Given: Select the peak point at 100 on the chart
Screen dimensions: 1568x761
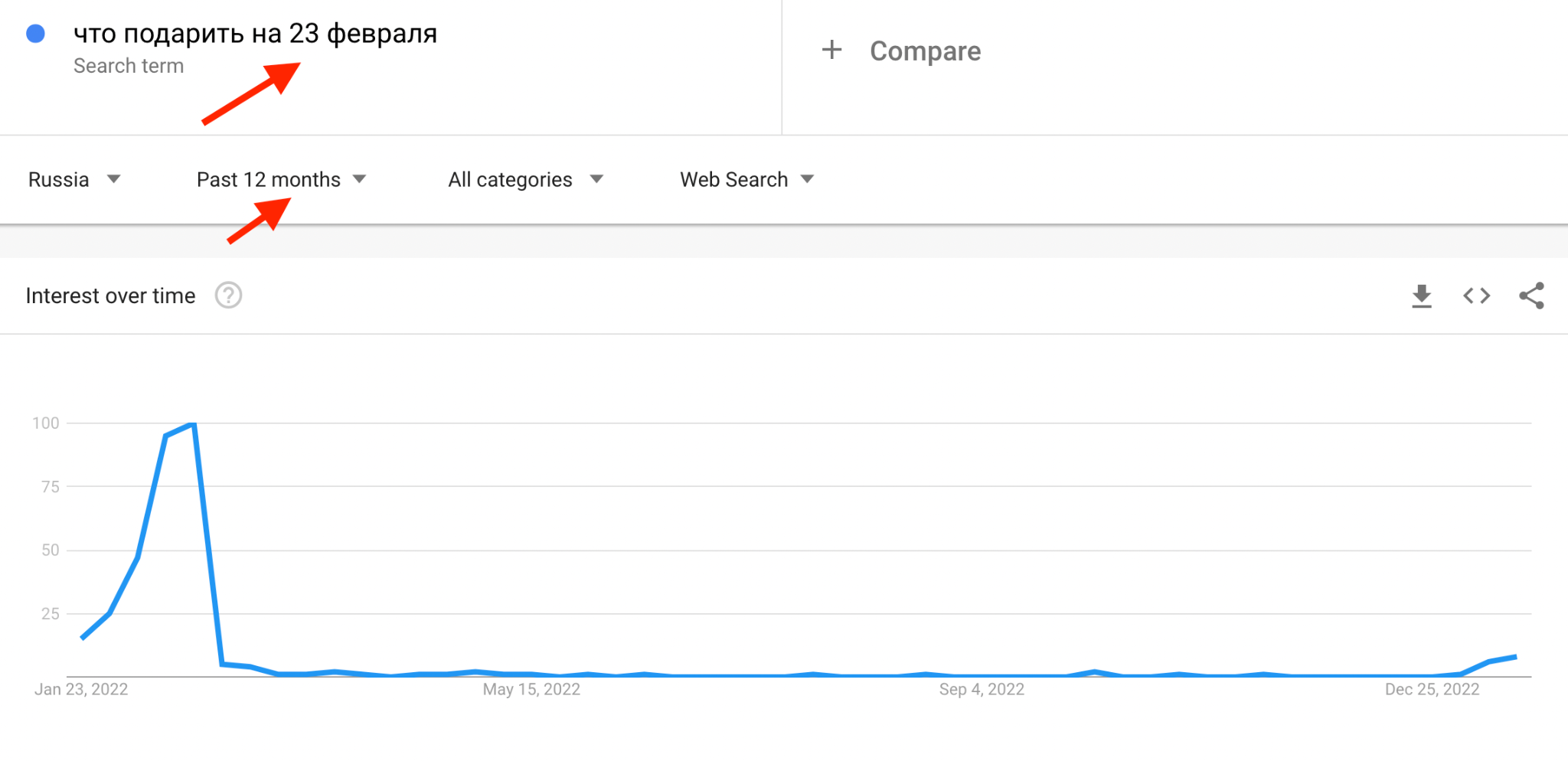Looking at the screenshot, I should (x=193, y=423).
